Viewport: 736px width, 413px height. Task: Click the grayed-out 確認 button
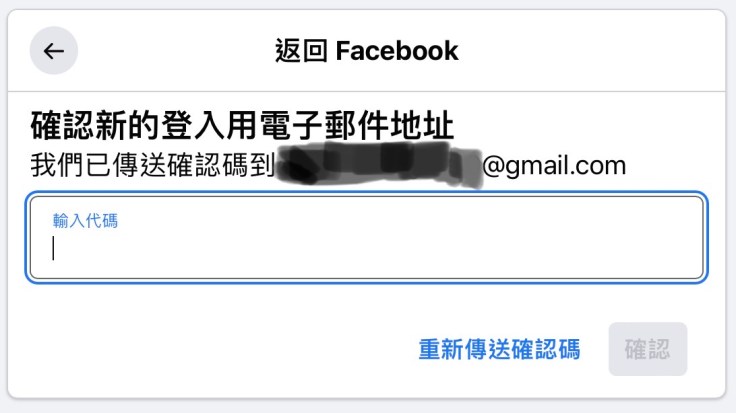[648, 349]
